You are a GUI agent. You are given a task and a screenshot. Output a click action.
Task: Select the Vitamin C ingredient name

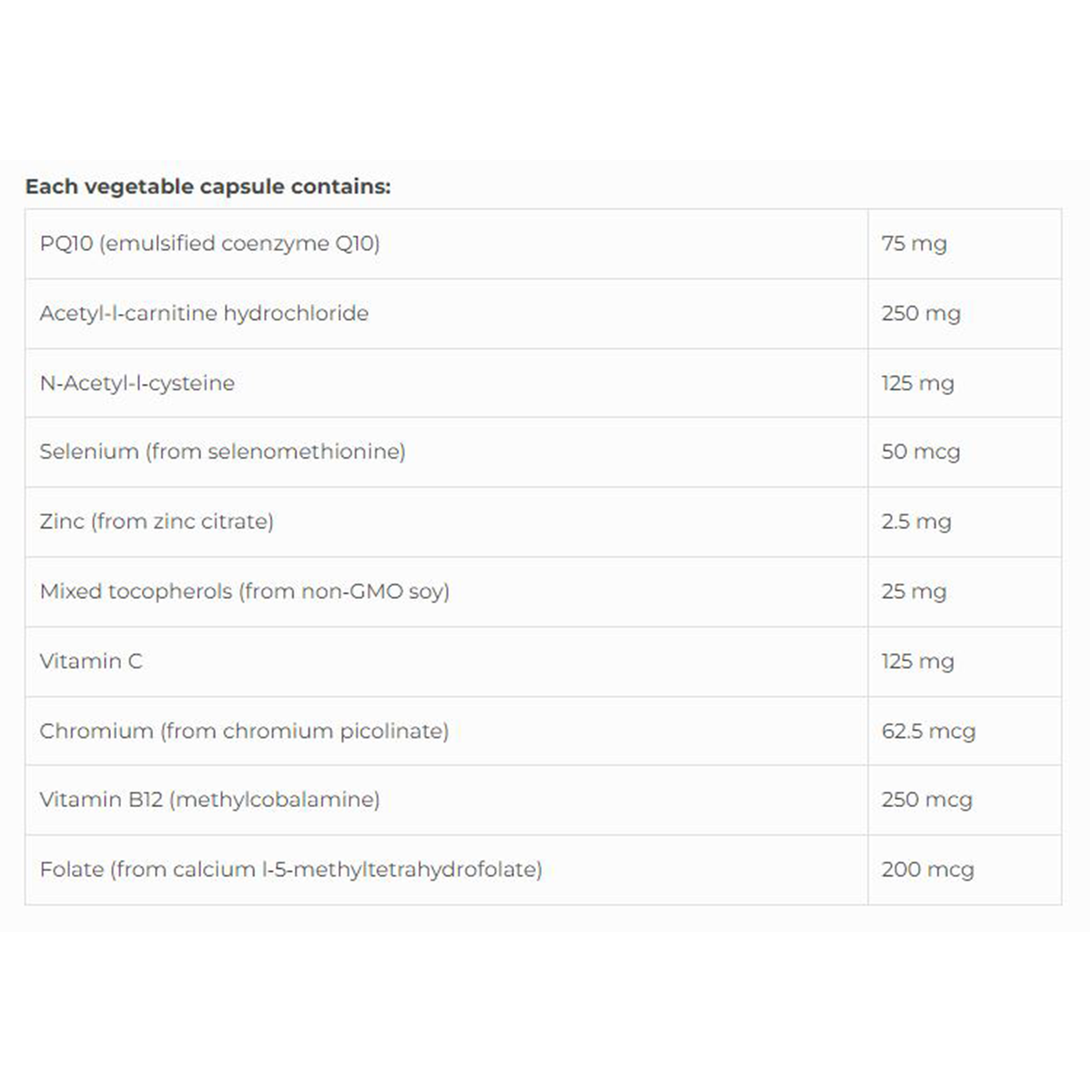coord(91,662)
